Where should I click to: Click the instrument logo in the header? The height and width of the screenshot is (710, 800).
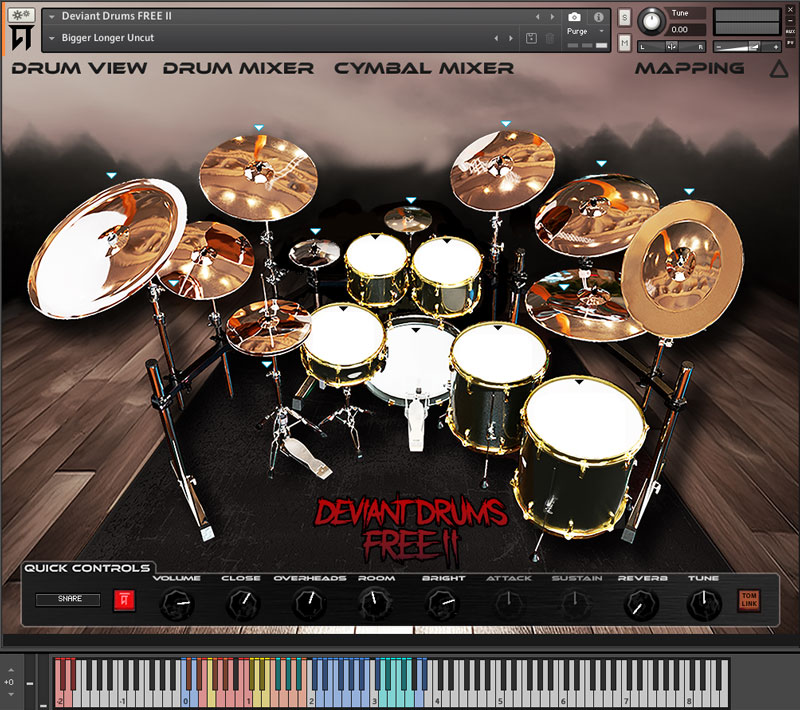21,38
